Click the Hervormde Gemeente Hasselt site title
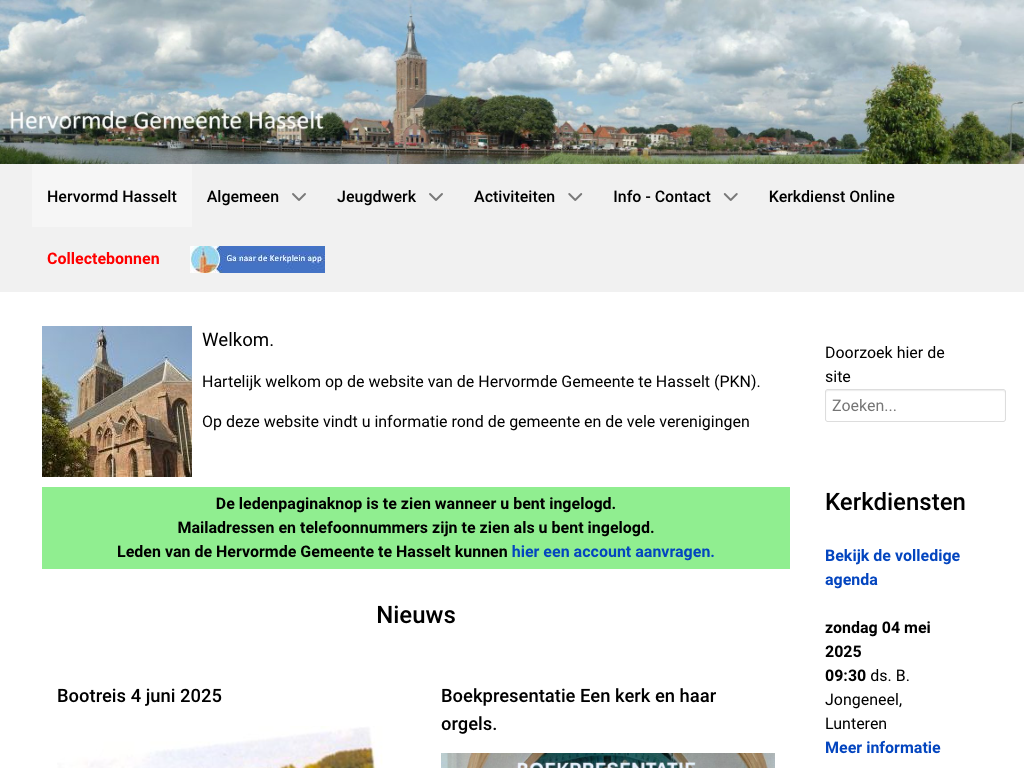Image resolution: width=1024 pixels, height=768 pixels. coord(166,121)
